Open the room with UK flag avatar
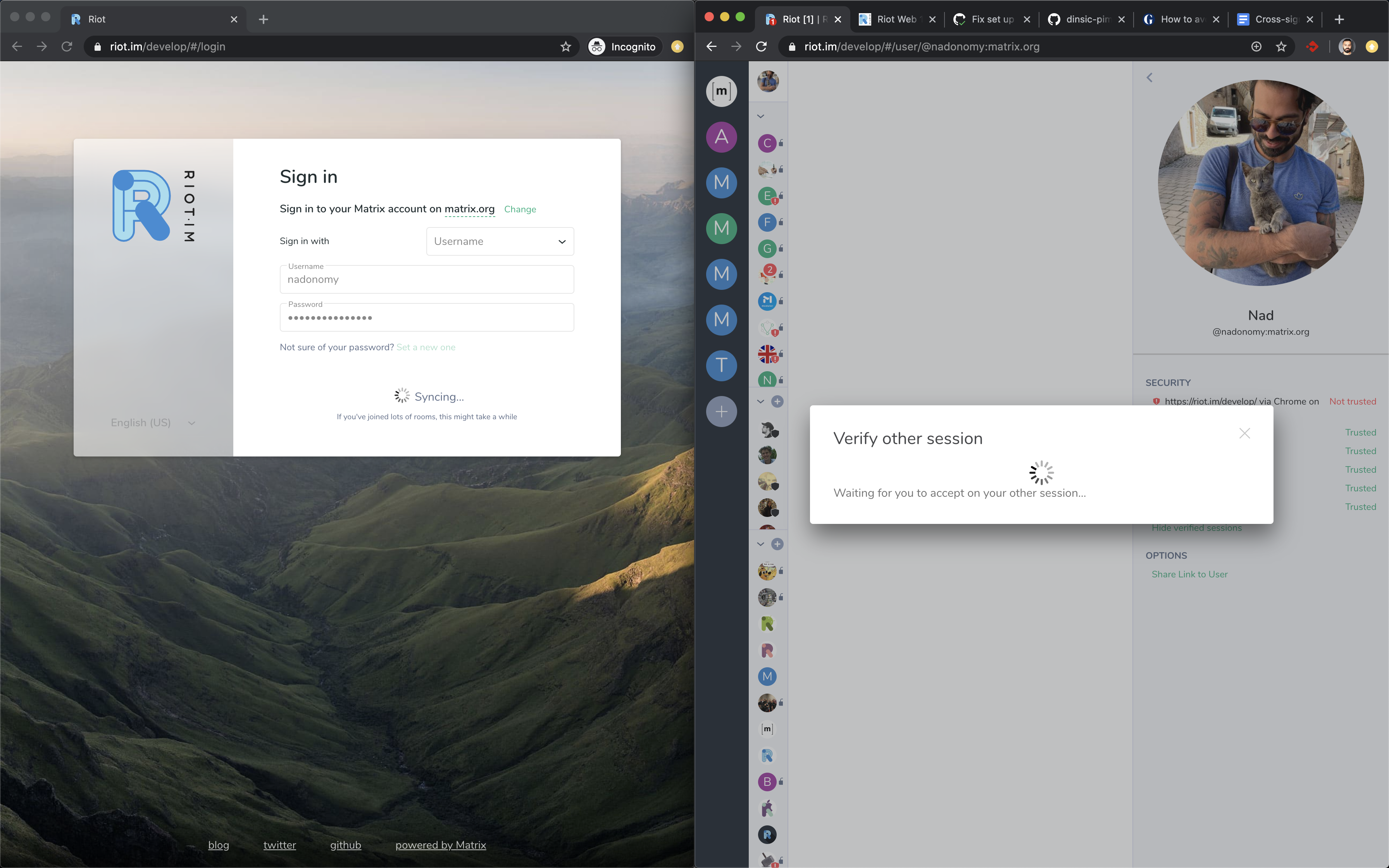Viewport: 1389px width, 868px height. [767, 354]
